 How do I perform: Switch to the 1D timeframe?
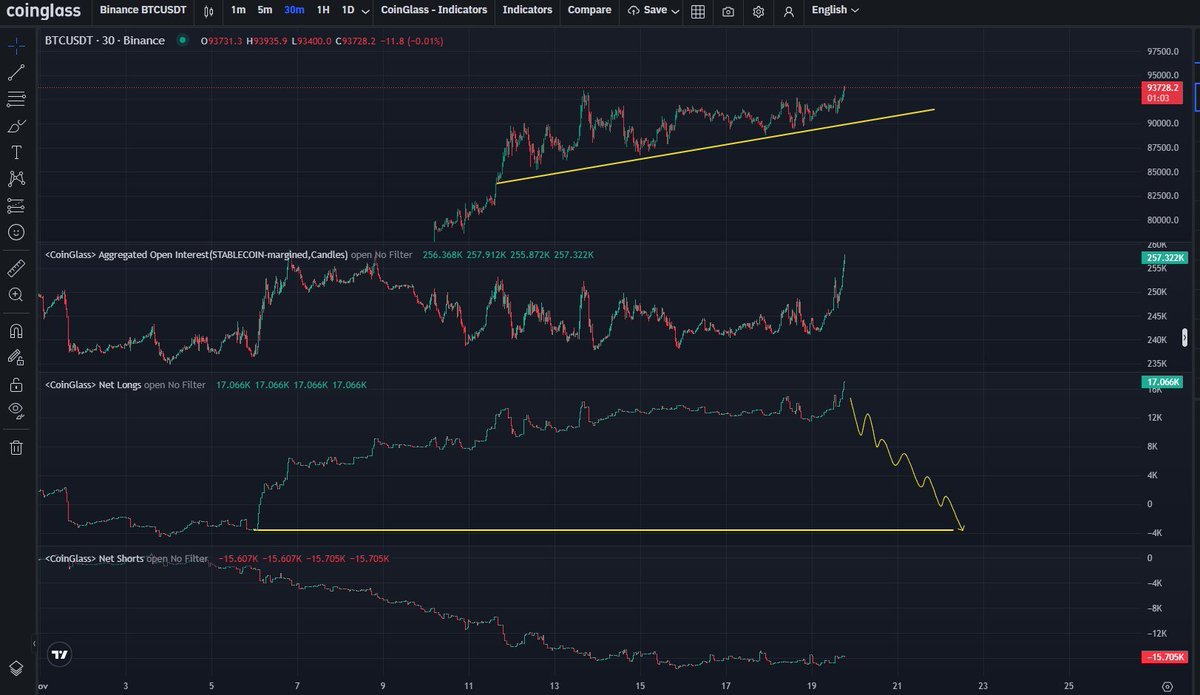click(348, 10)
